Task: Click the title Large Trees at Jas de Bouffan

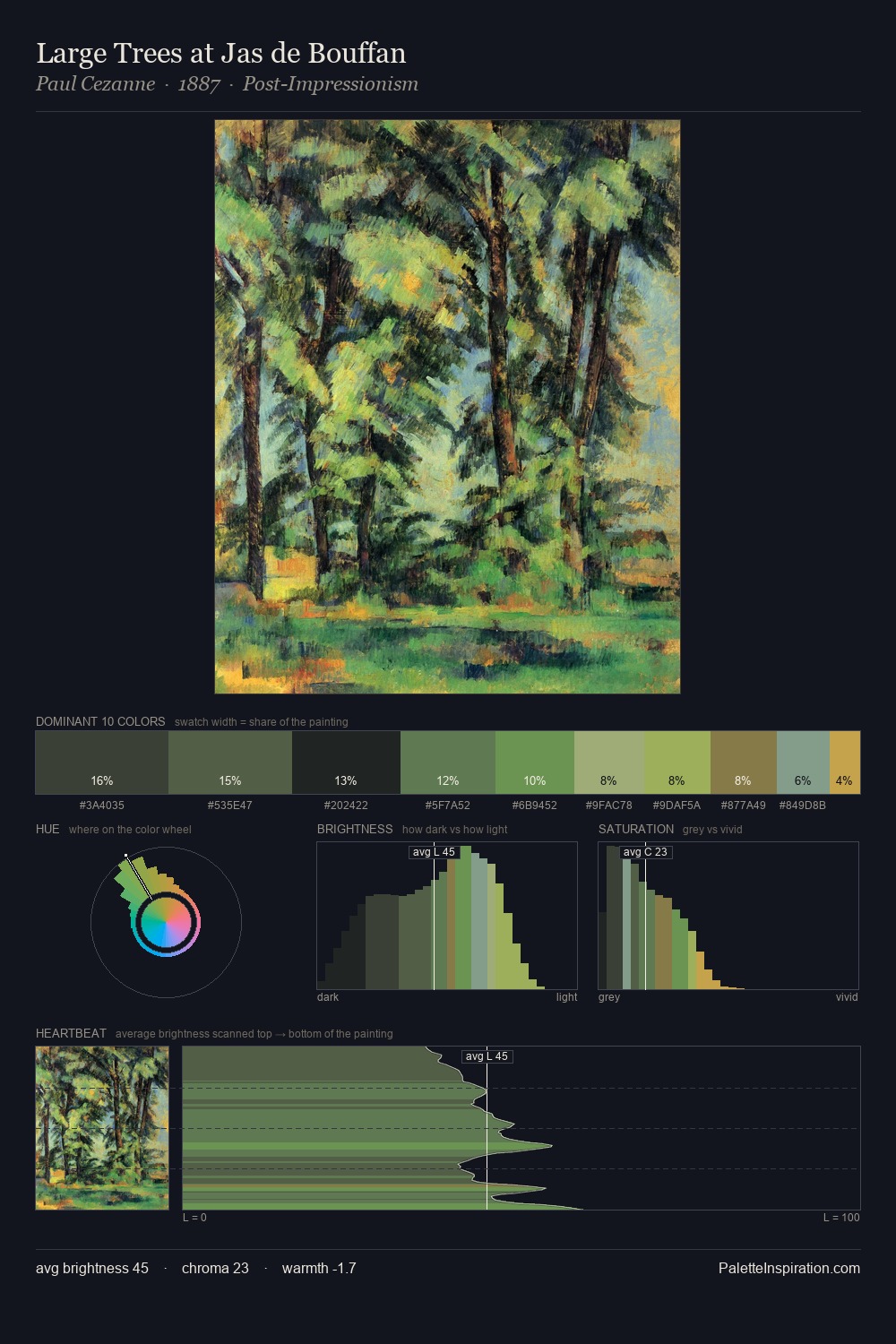Action: coord(221,54)
